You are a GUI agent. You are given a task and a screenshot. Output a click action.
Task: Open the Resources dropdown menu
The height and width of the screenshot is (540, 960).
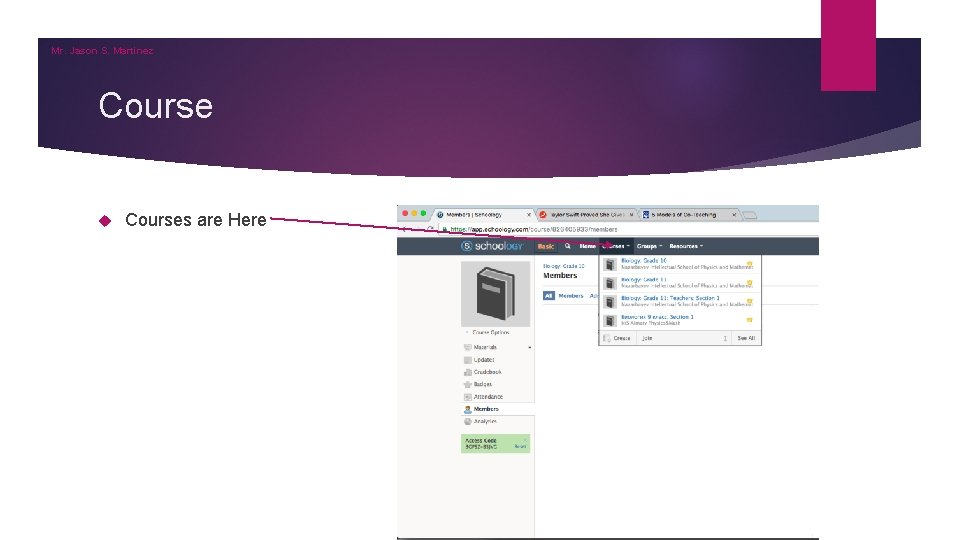(x=686, y=246)
